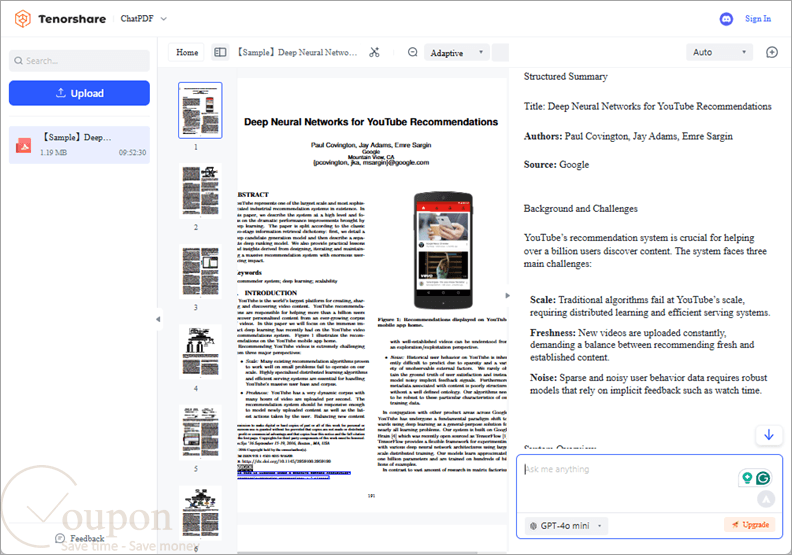Select page 4 thumbnail
Viewport: 792px width, 555px height.
[x=200, y=352]
